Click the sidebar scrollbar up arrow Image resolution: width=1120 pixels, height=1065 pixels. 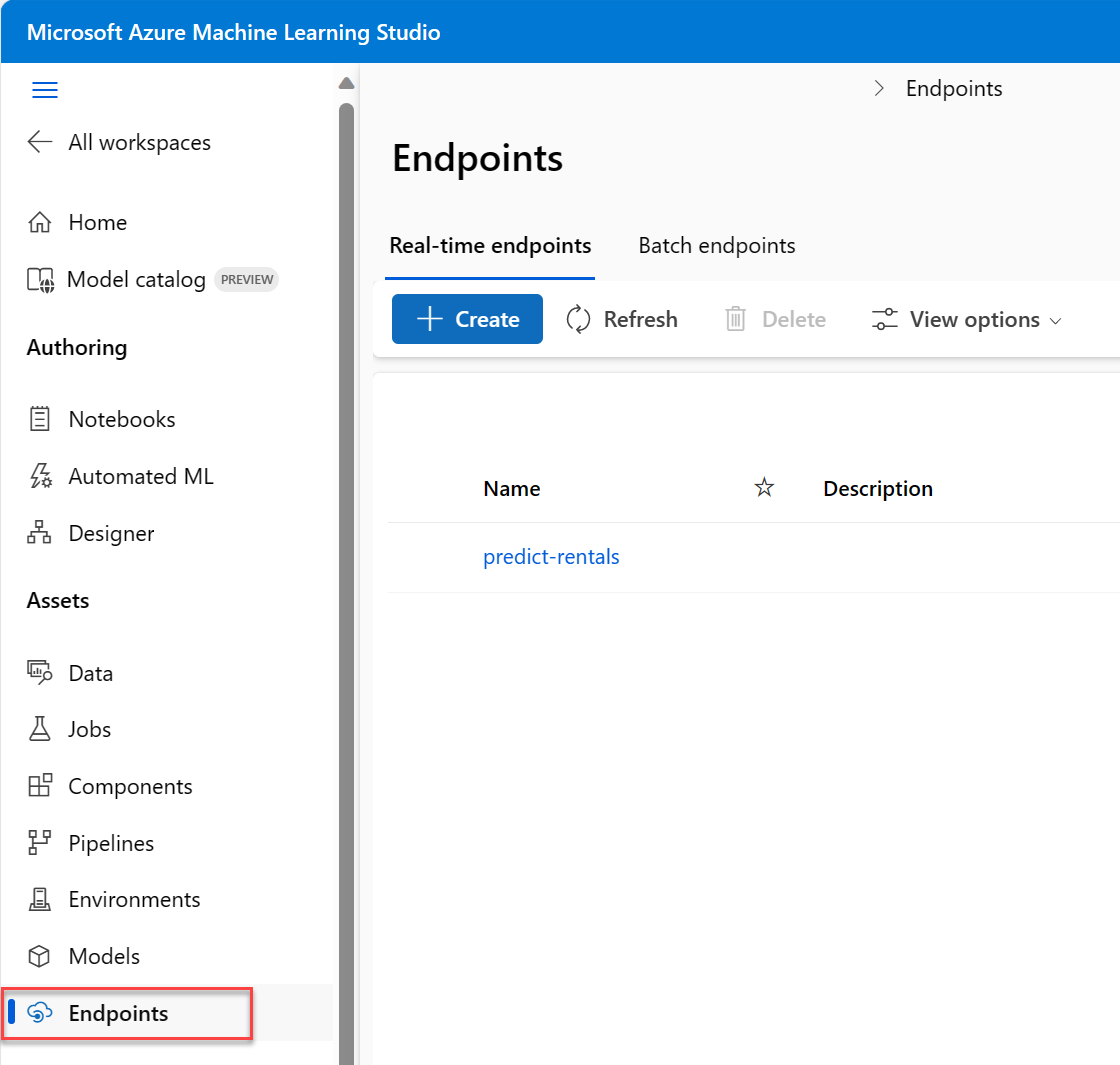point(347,84)
